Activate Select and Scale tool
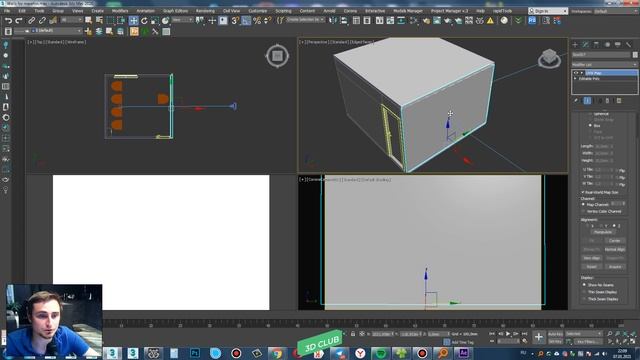Viewport: 640px width, 360px height. (155, 20)
